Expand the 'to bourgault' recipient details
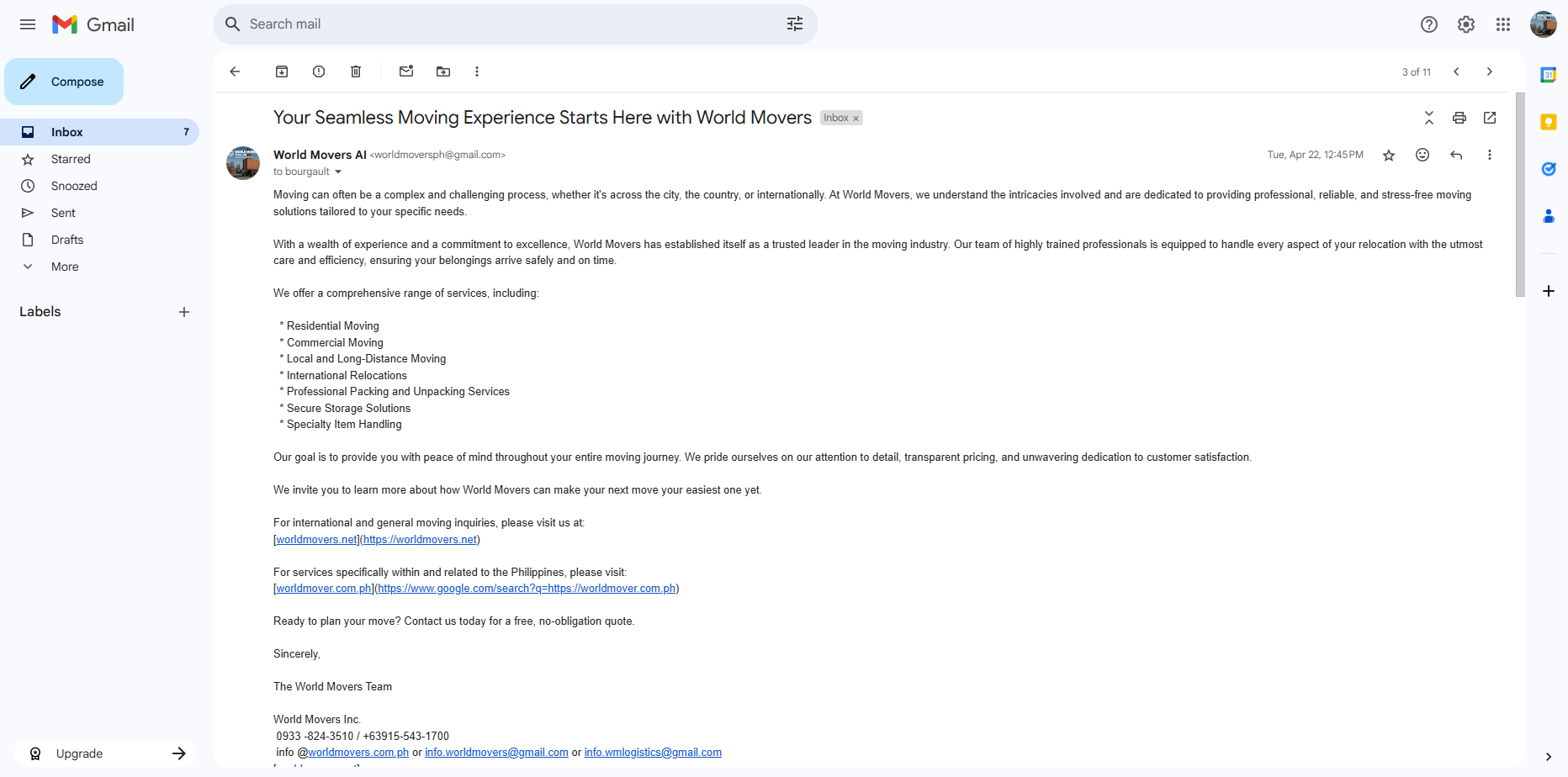The height and width of the screenshot is (777, 1568). click(339, 172)
